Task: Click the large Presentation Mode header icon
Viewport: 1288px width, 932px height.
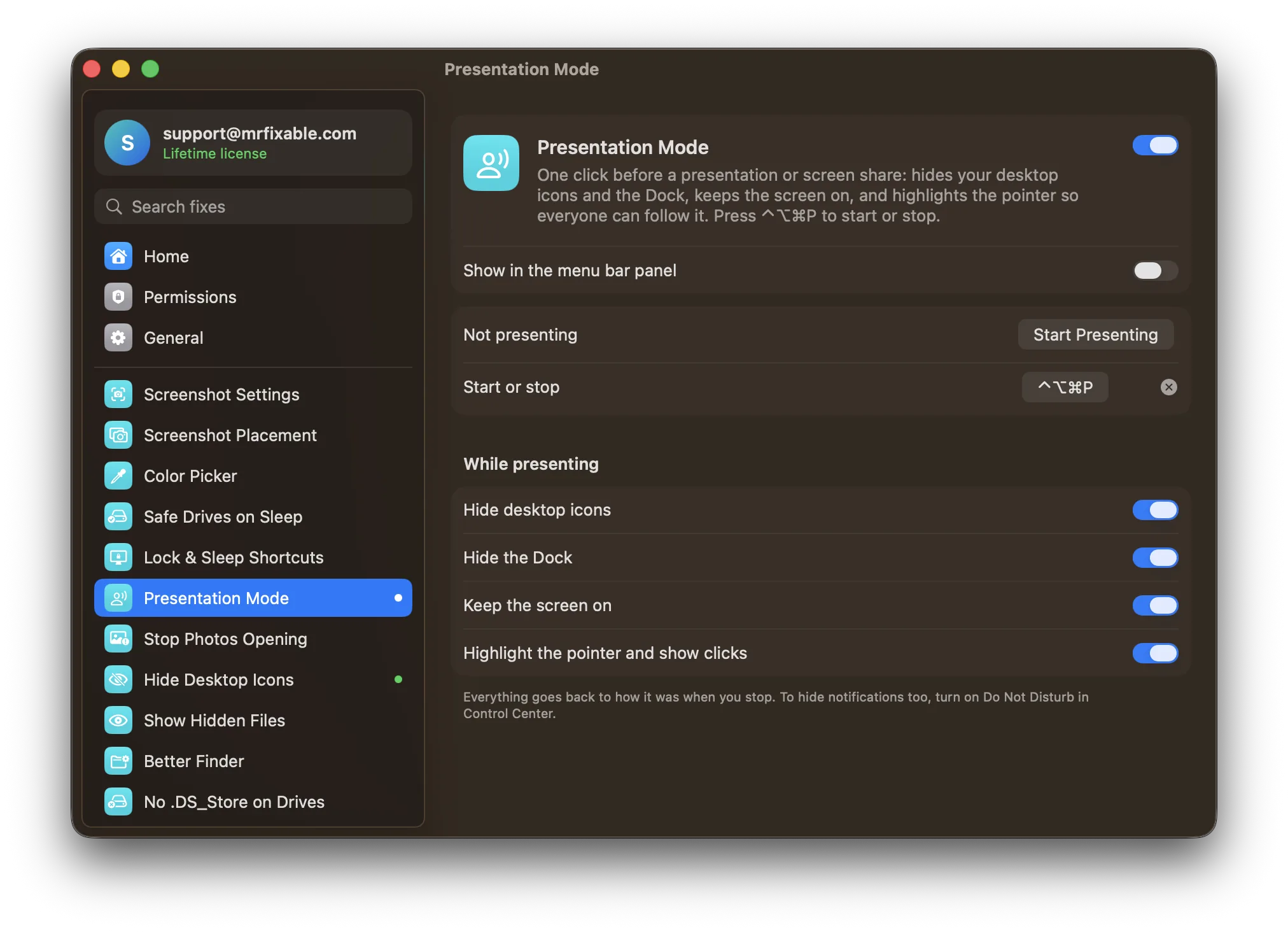Action: (x=491, y=163)
